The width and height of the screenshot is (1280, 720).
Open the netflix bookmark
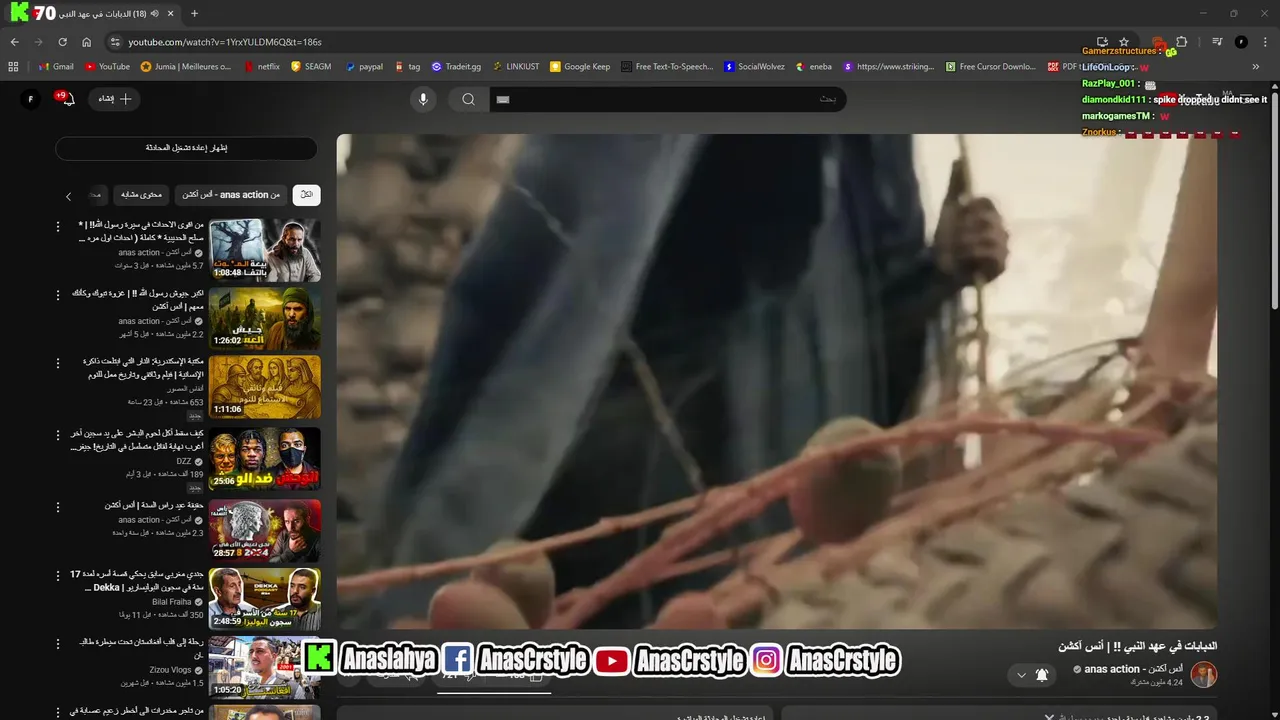point(260,67)
